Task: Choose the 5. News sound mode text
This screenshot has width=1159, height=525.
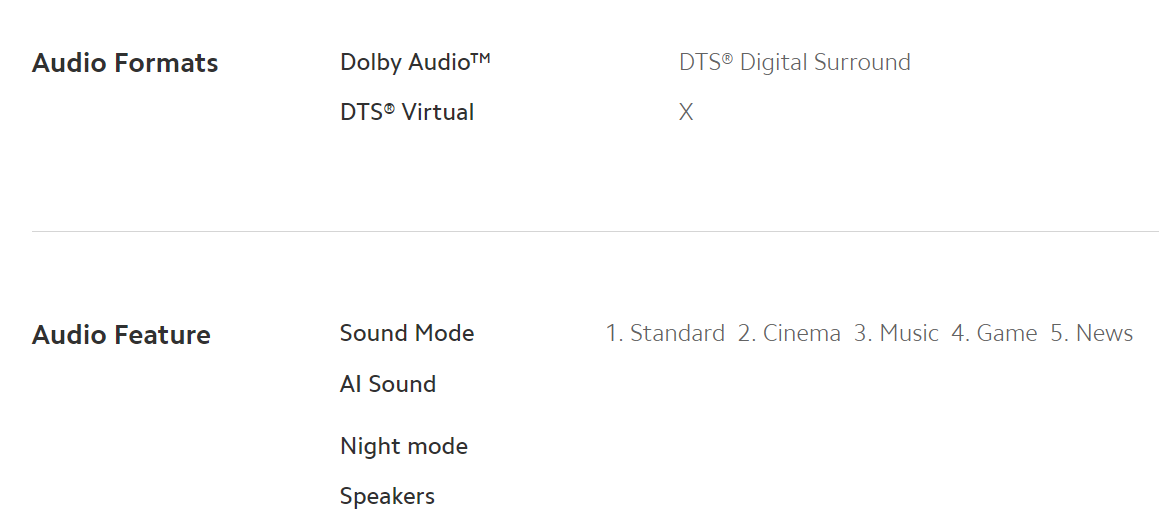Action: (x=1092, y=333)
